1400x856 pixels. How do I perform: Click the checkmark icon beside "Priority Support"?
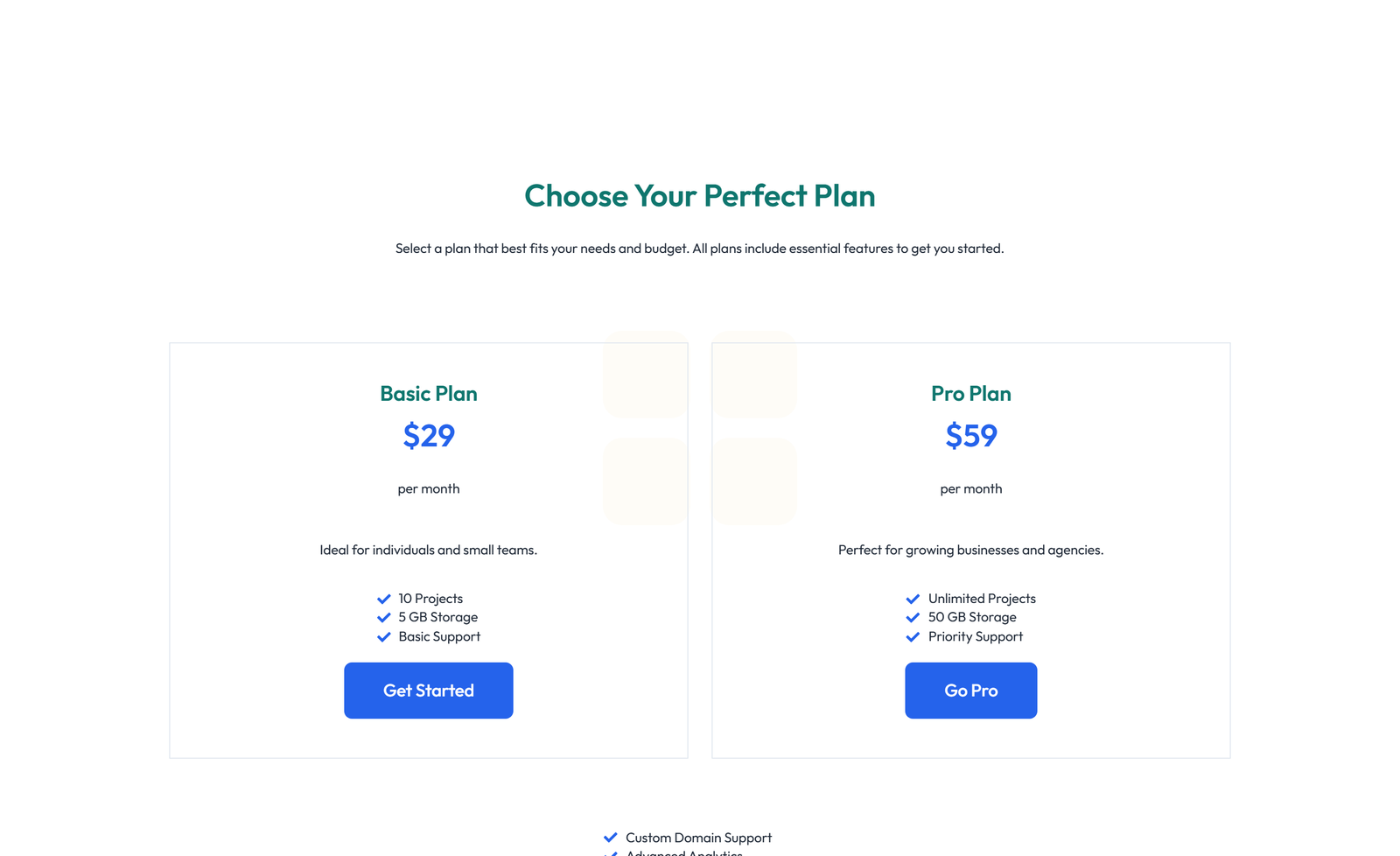tap(913, 637)
